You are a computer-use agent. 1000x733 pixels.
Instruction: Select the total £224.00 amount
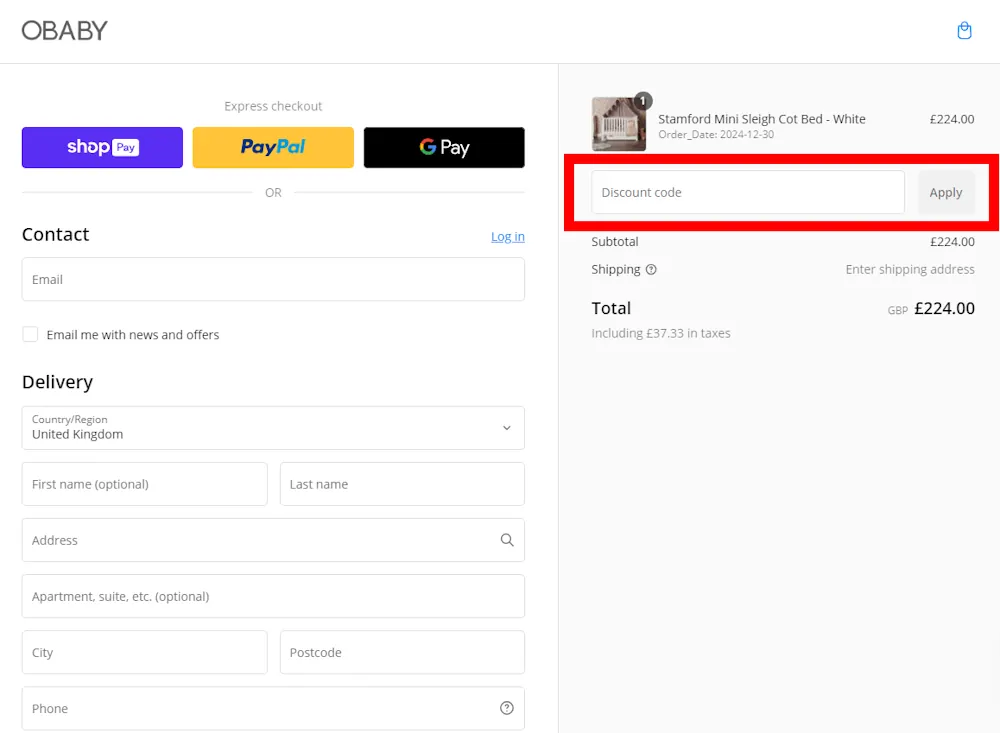click(945, 309)
